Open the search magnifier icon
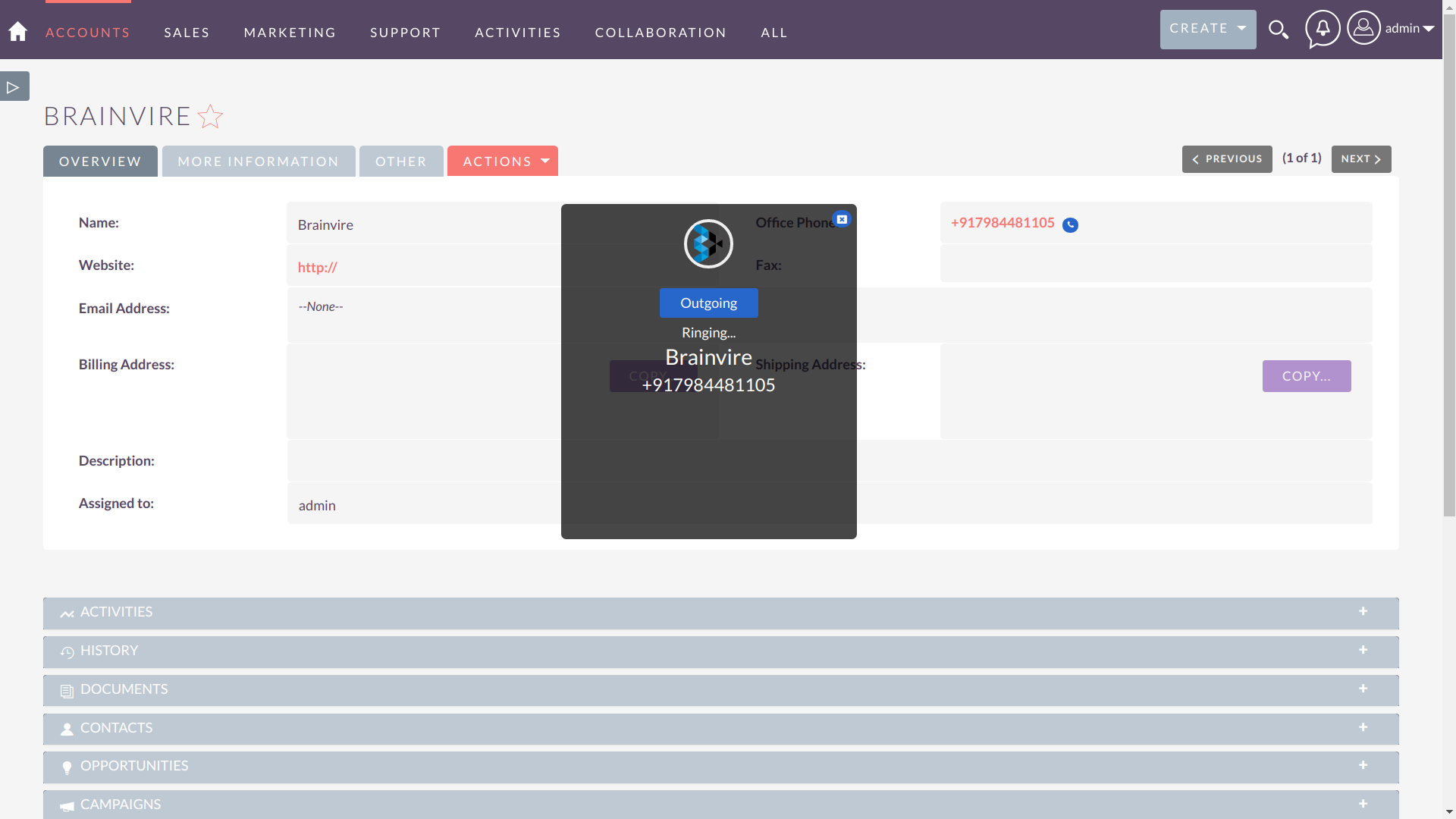The height and width of the screenshot is (819, 1456). [x=1279, y=30]
